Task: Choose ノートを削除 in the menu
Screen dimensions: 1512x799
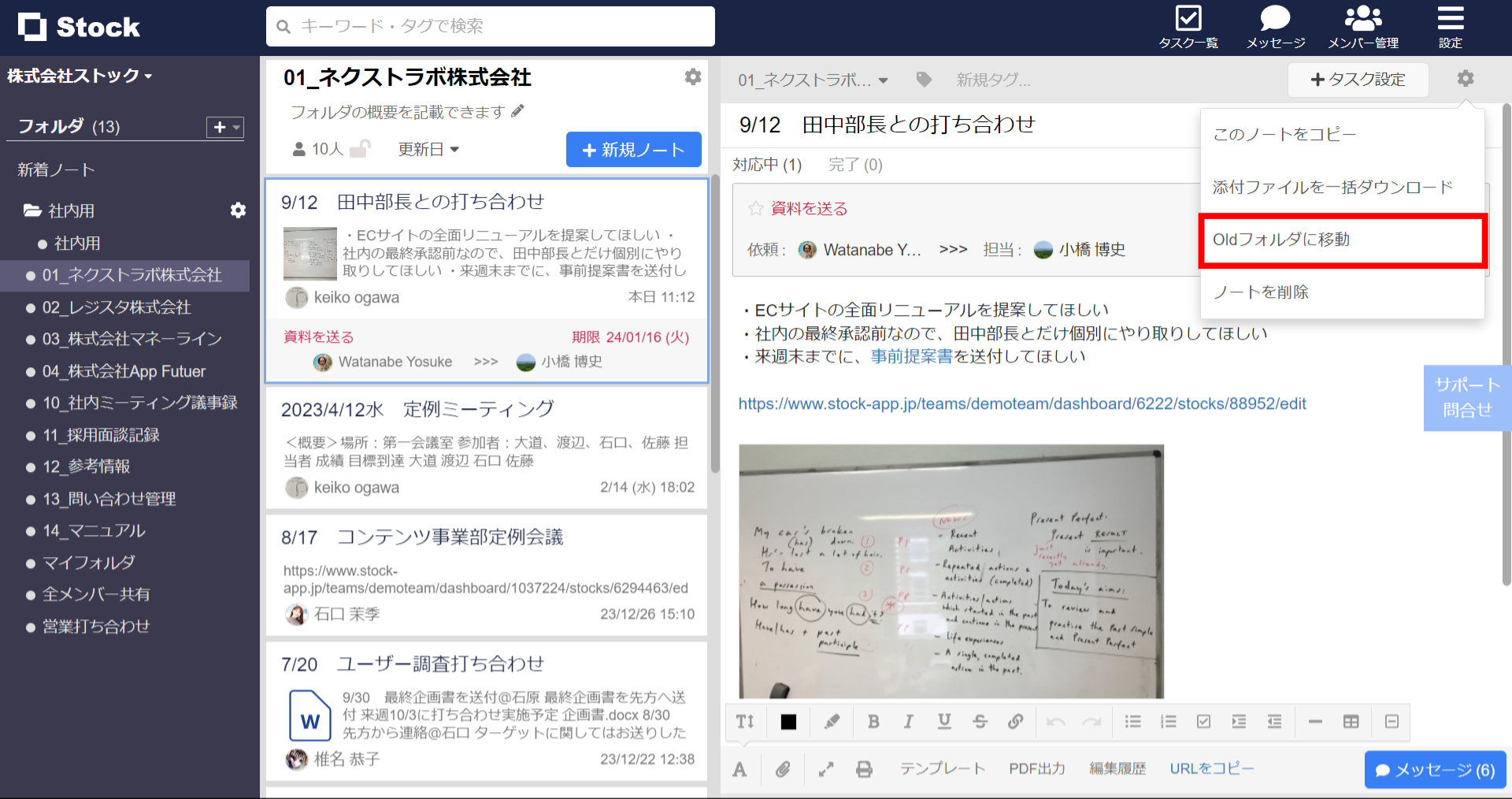Action: pyautogui.click(x=1261, y=292)
